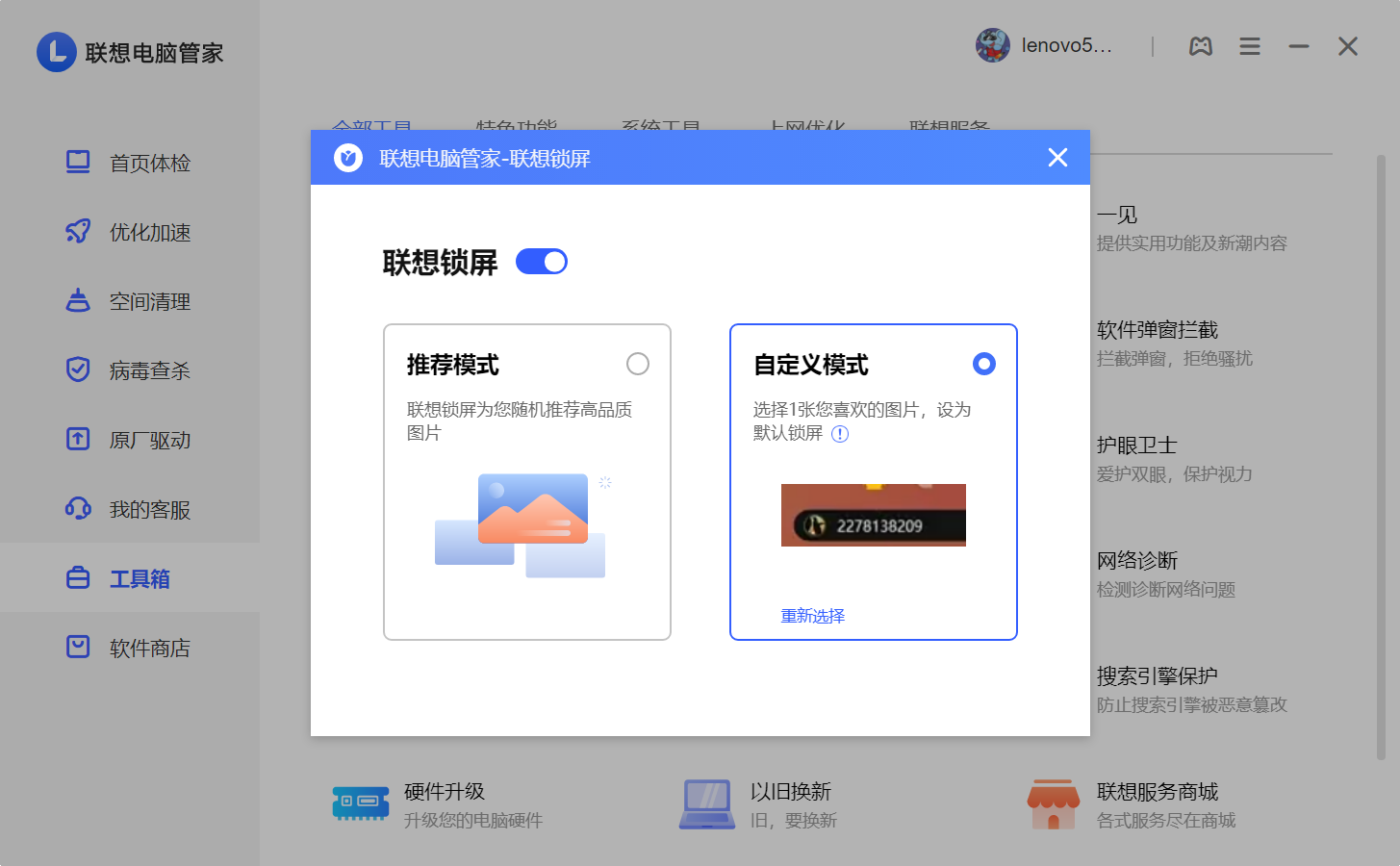This screenshot has height=866, width=1400.
Task: Open 网络诊断 in the background list
Action: click(x=1166, y=574)
